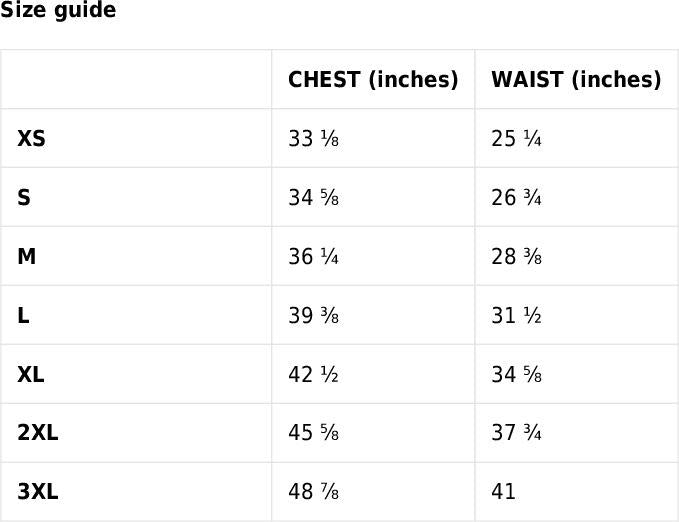Image resolution: width=679 pixels, height=522 pixels.
Task: Select the XL size row label
Action: (31, 375)
